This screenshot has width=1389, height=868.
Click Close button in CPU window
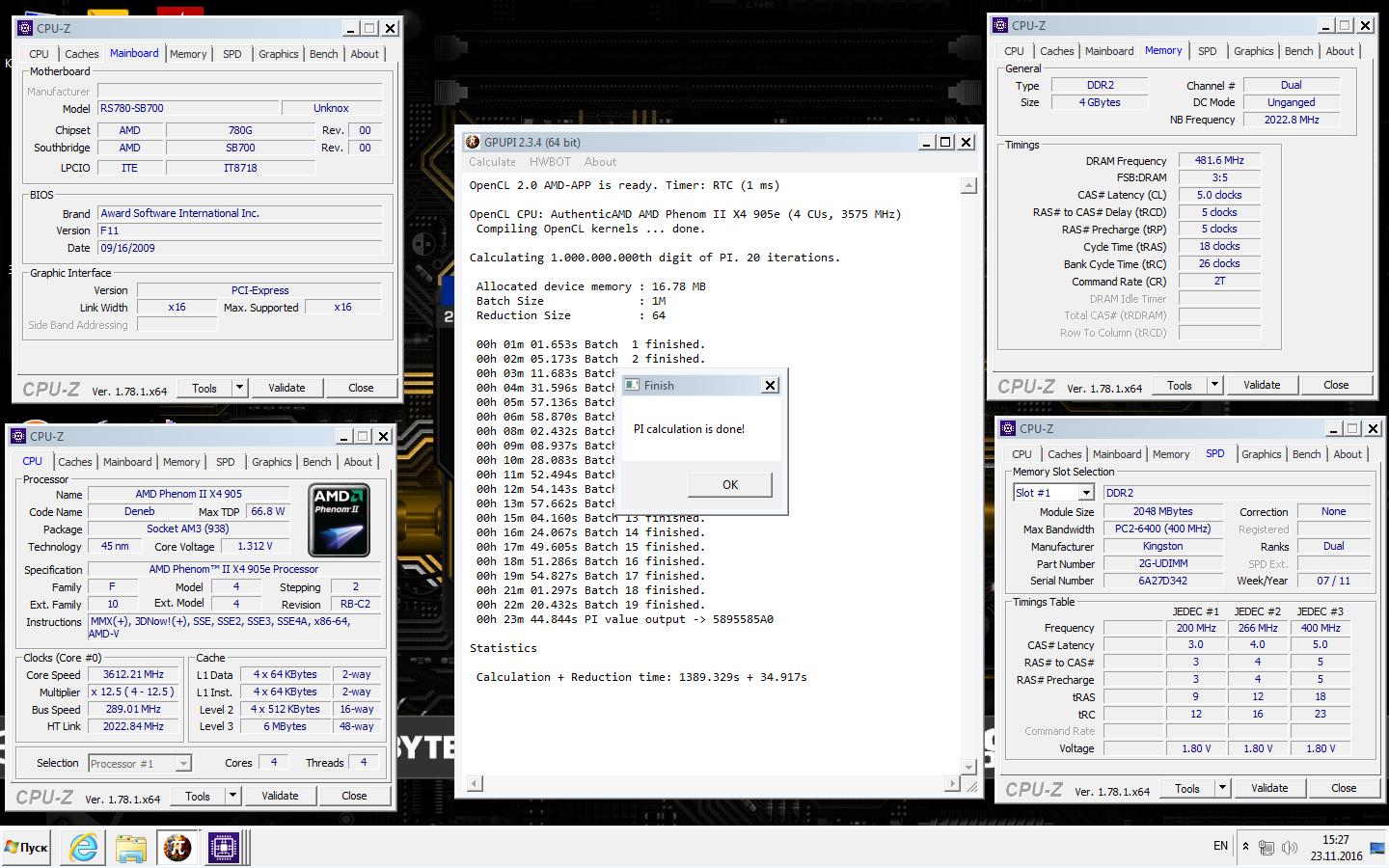coord(354,796)
